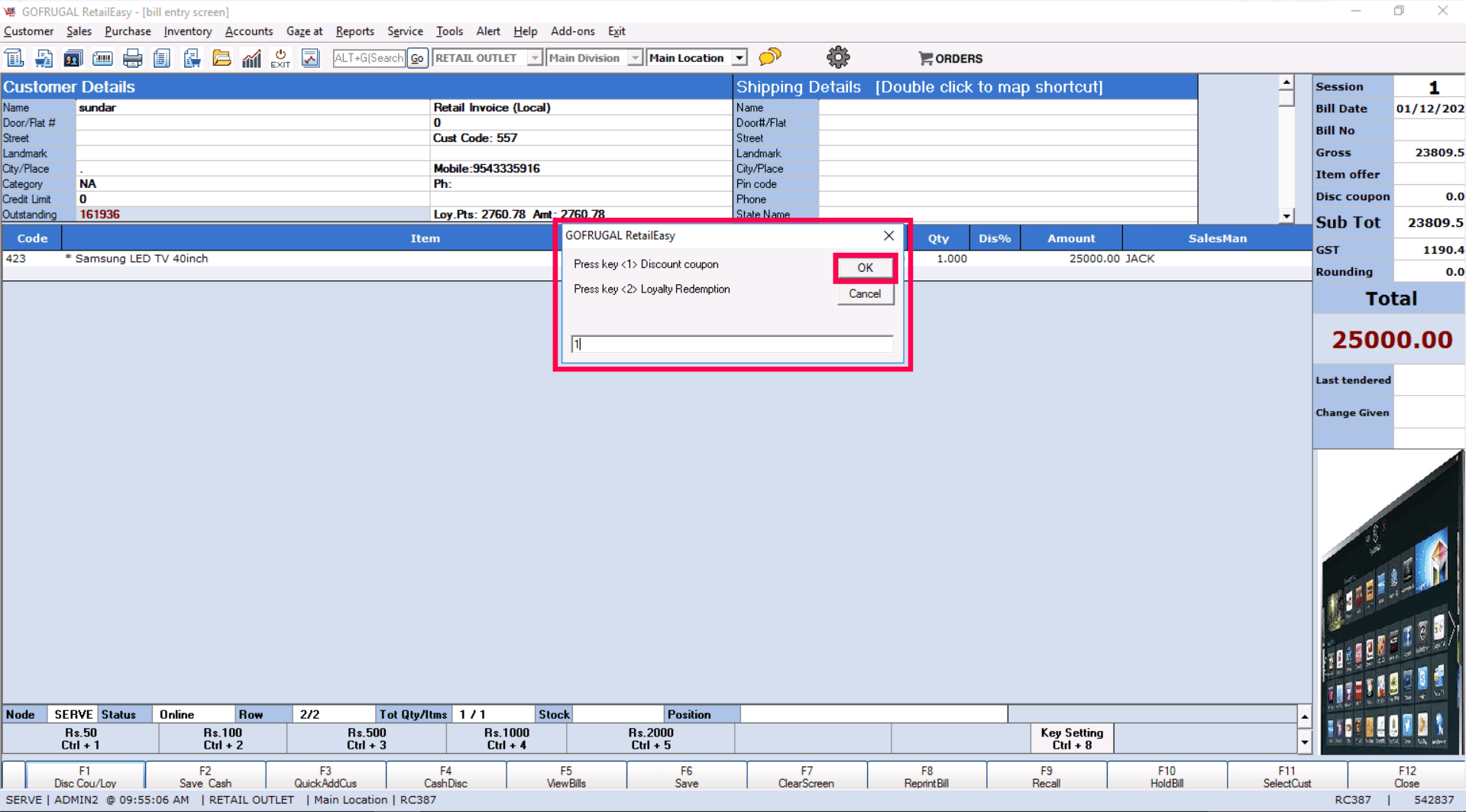Screen dimensions: 1466x812
Task: Click the printer icon in toolbar
Action: click(x=132, y=58)
